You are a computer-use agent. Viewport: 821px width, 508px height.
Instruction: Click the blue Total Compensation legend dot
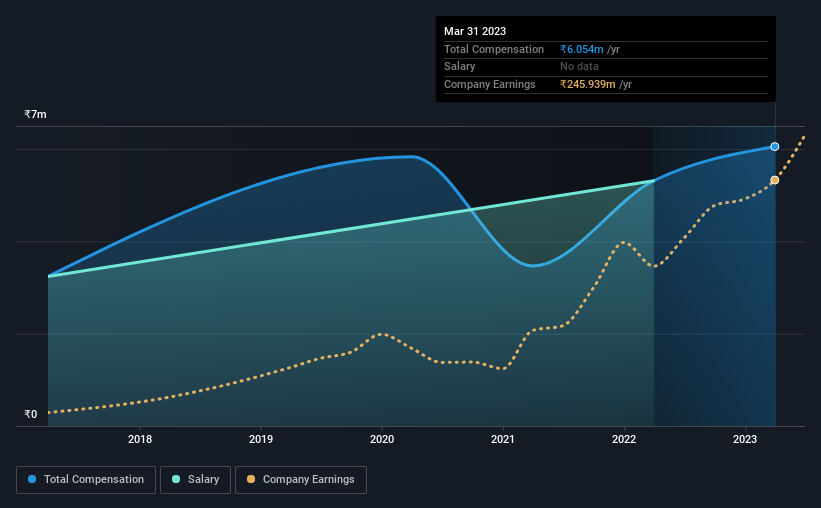(32, 479)
